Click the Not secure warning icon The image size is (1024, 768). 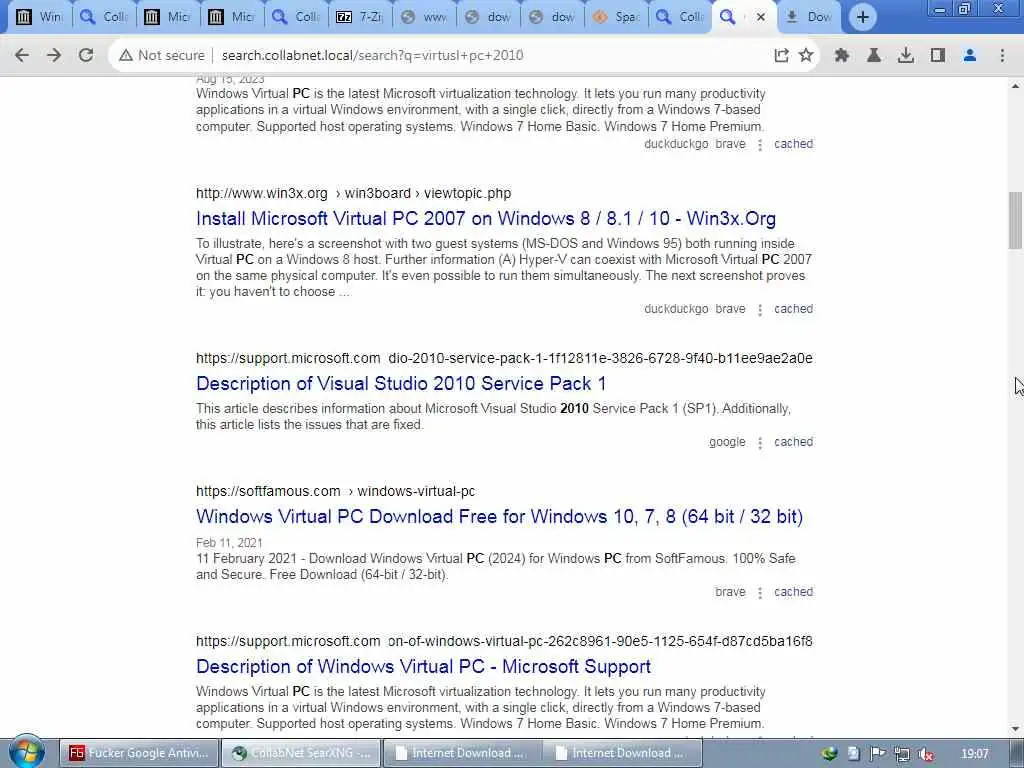[x=125, y=56]
